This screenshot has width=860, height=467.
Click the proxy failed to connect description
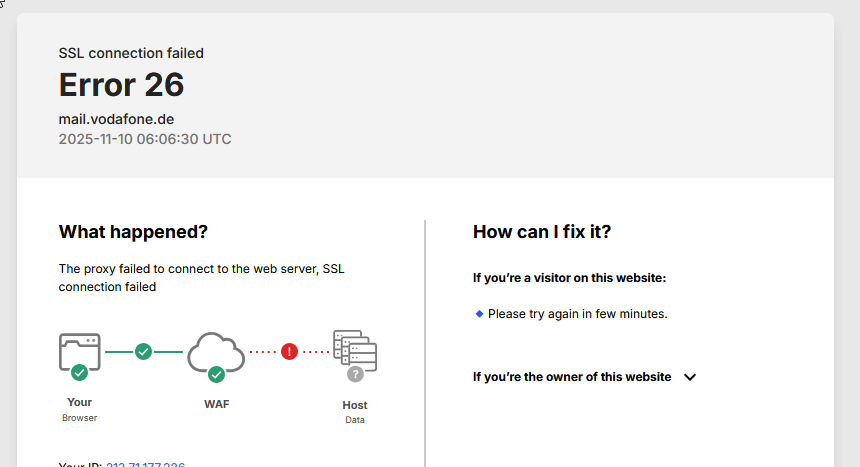click(201, 278)
